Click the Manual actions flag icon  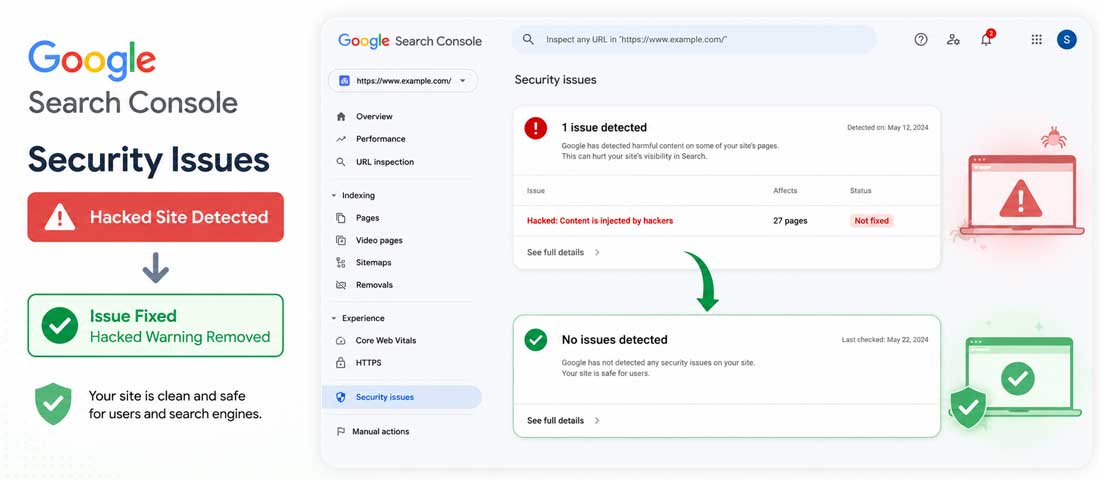click(x=341, y=432)
